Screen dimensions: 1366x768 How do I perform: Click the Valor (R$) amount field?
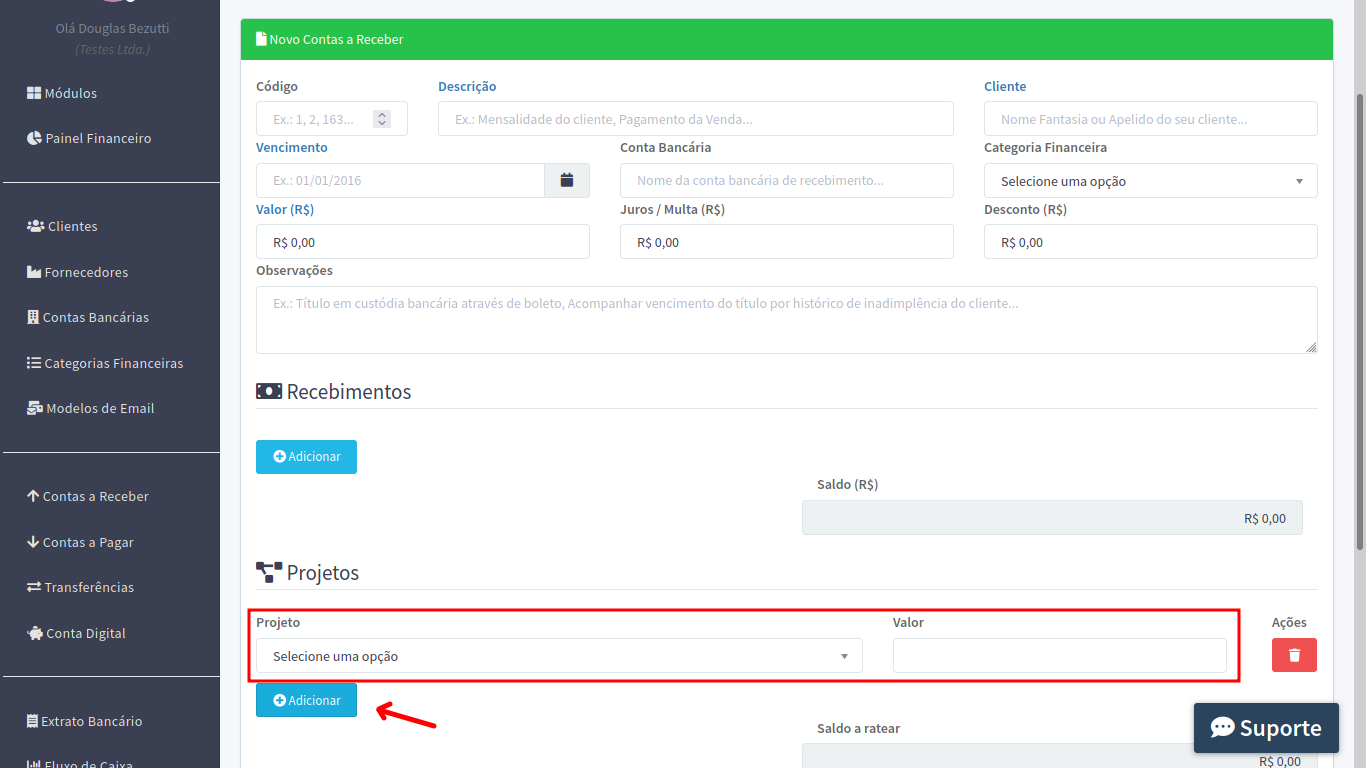point(423,242)
